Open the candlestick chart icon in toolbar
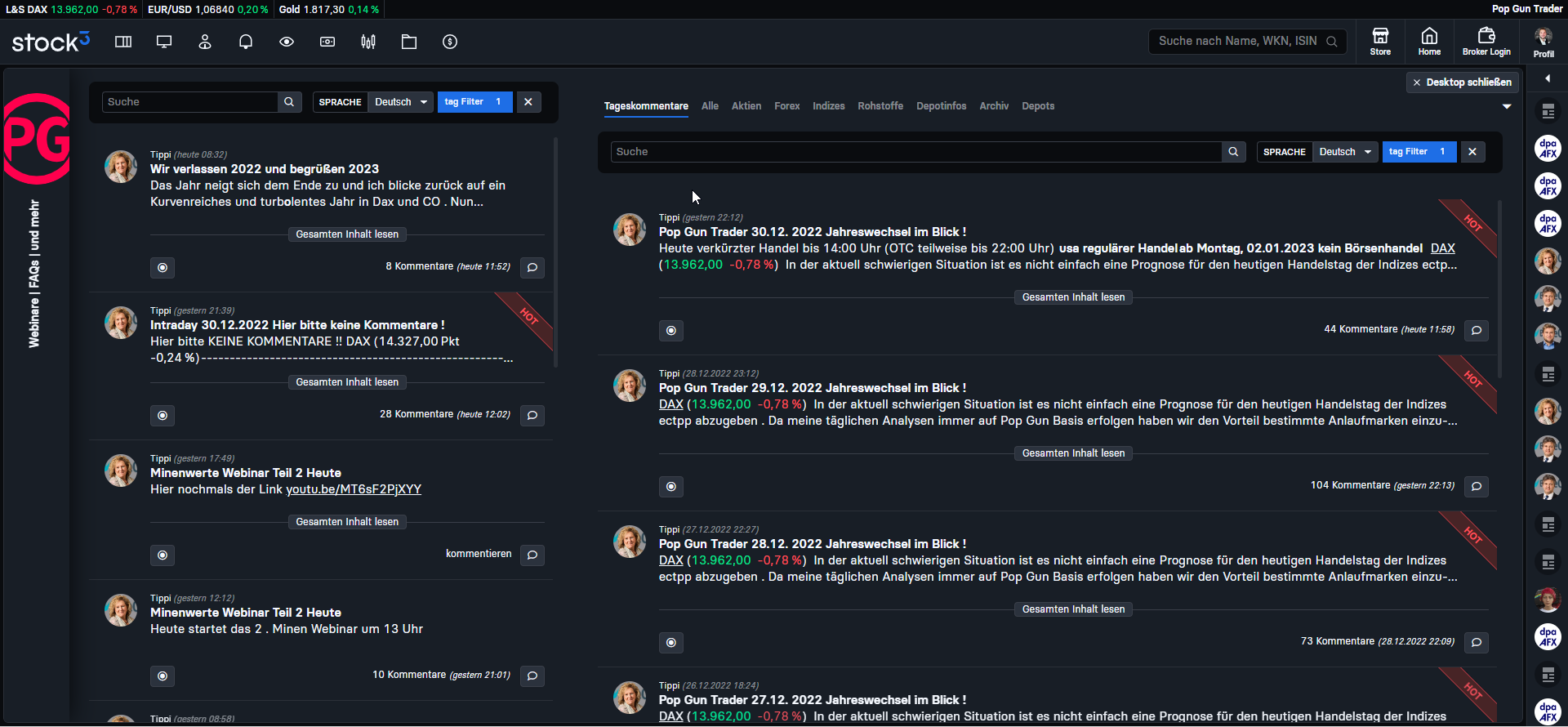The width and height of the screenshot is (1568, 727). tap(368, 42)
